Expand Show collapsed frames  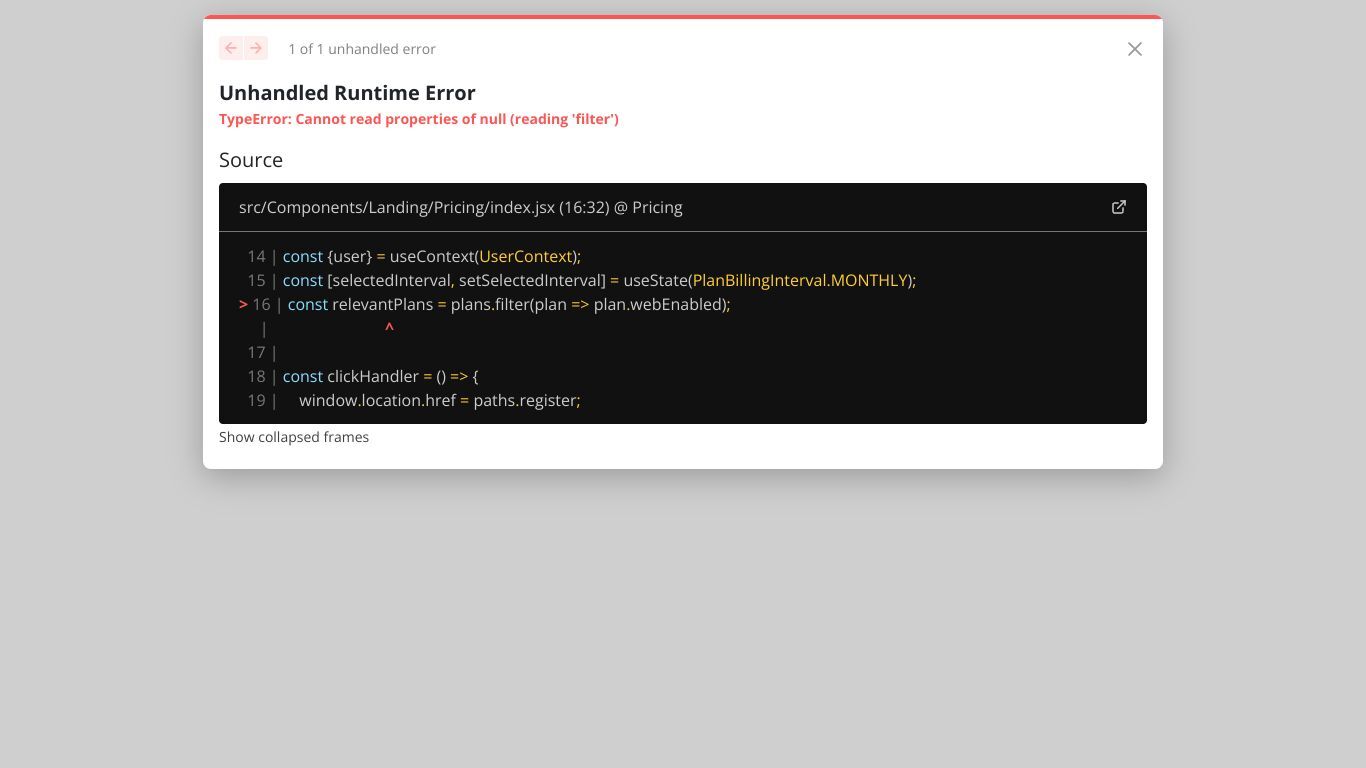pyautogui.click(x=294, y=437)
